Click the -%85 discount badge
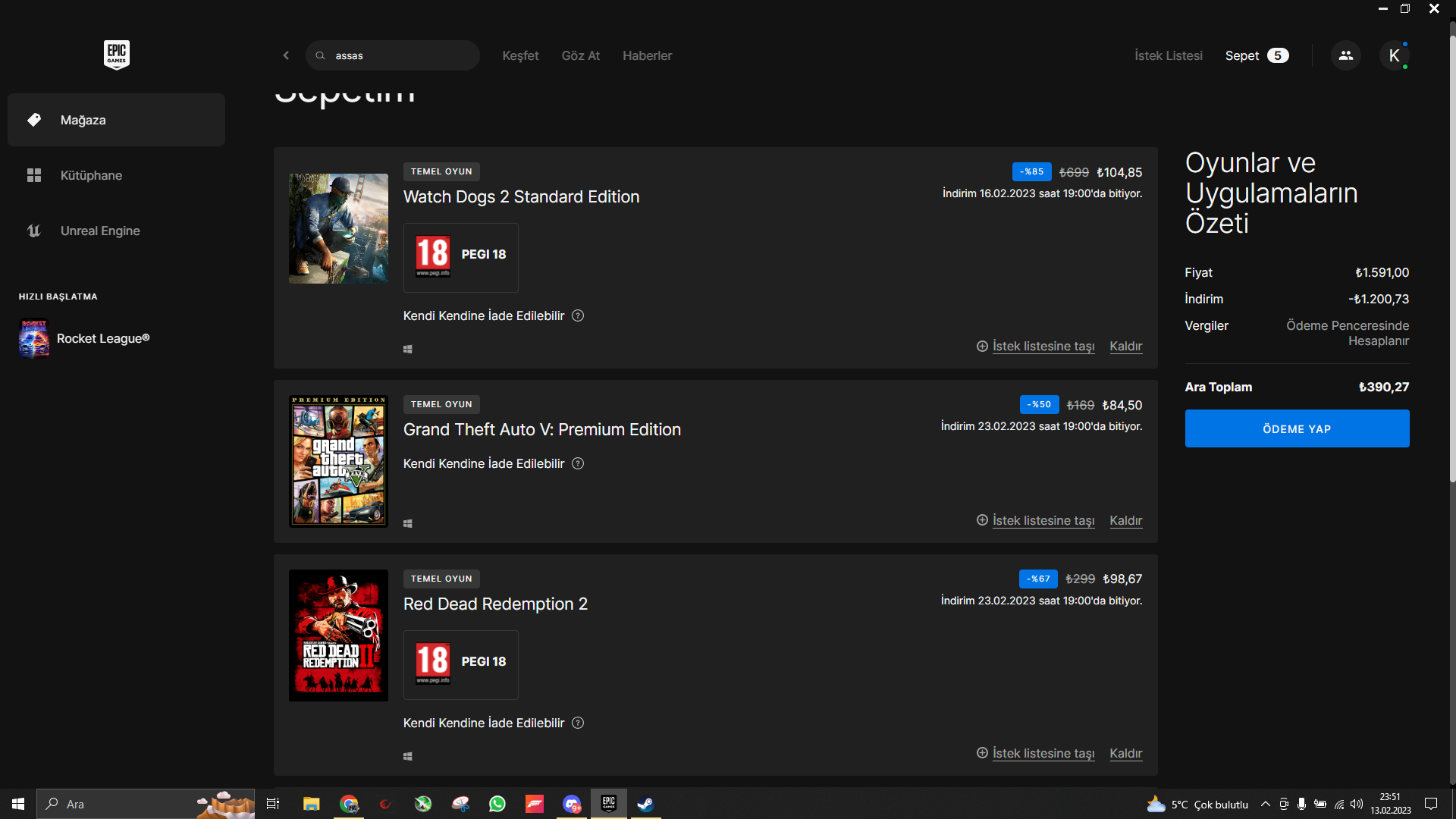Viewport: 1456px width, 819px height. tap(1031, 172)
